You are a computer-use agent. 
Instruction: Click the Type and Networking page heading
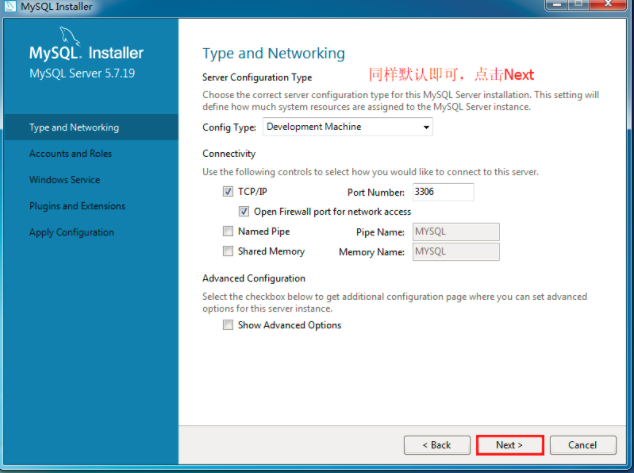[x=274, y=53]
